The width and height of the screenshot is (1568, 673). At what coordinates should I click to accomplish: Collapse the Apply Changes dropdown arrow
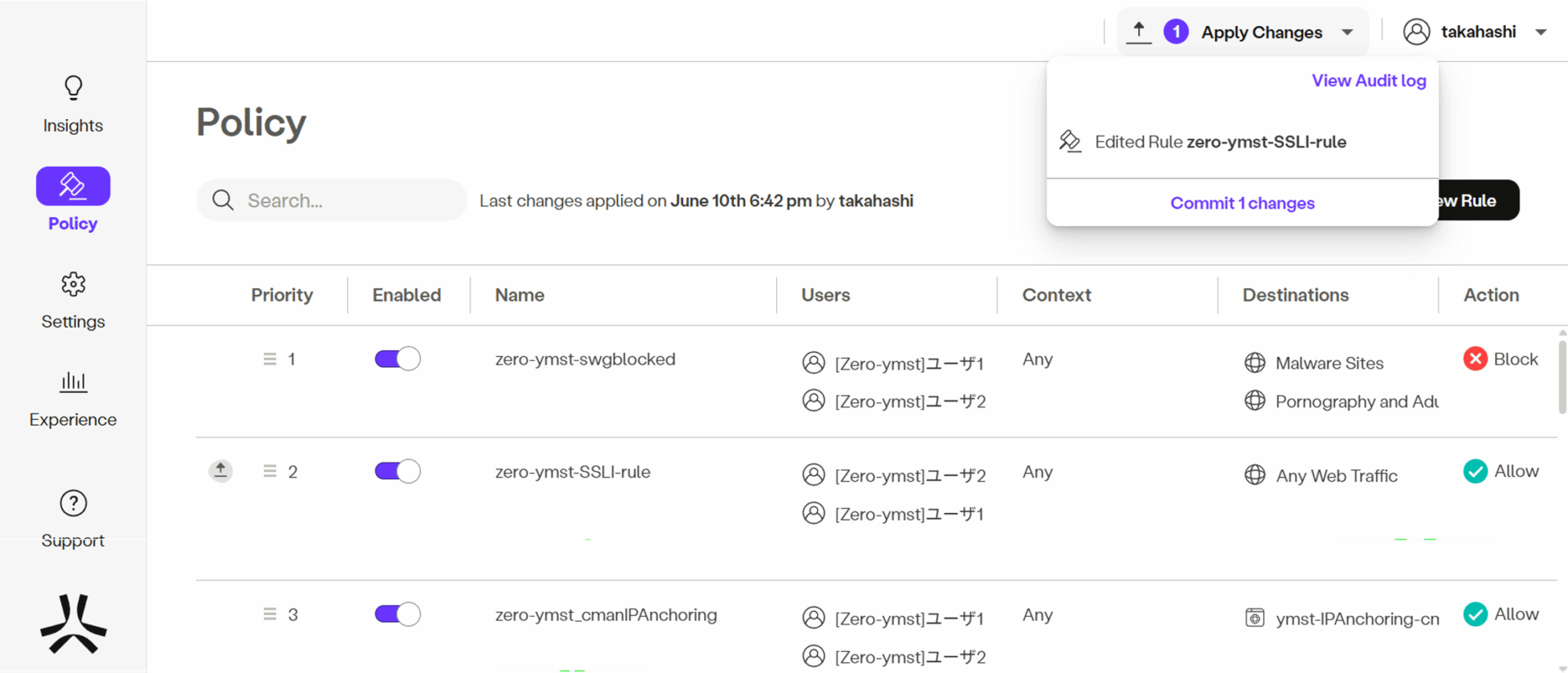click(x=1347, y=32)
